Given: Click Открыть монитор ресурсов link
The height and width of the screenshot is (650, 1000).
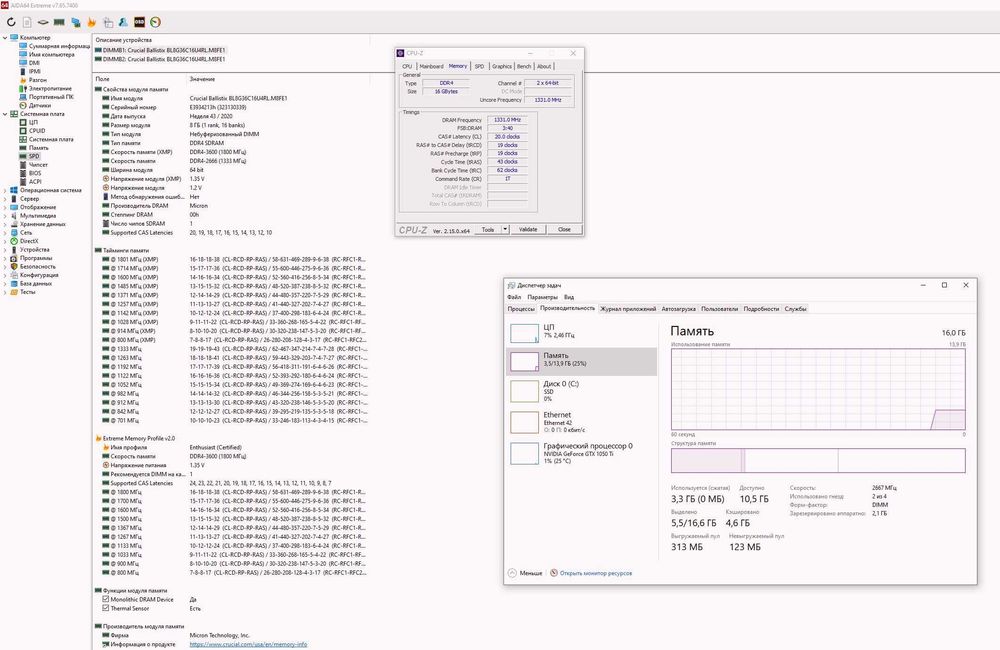Looking at the screenshot, I should point(596,573).
